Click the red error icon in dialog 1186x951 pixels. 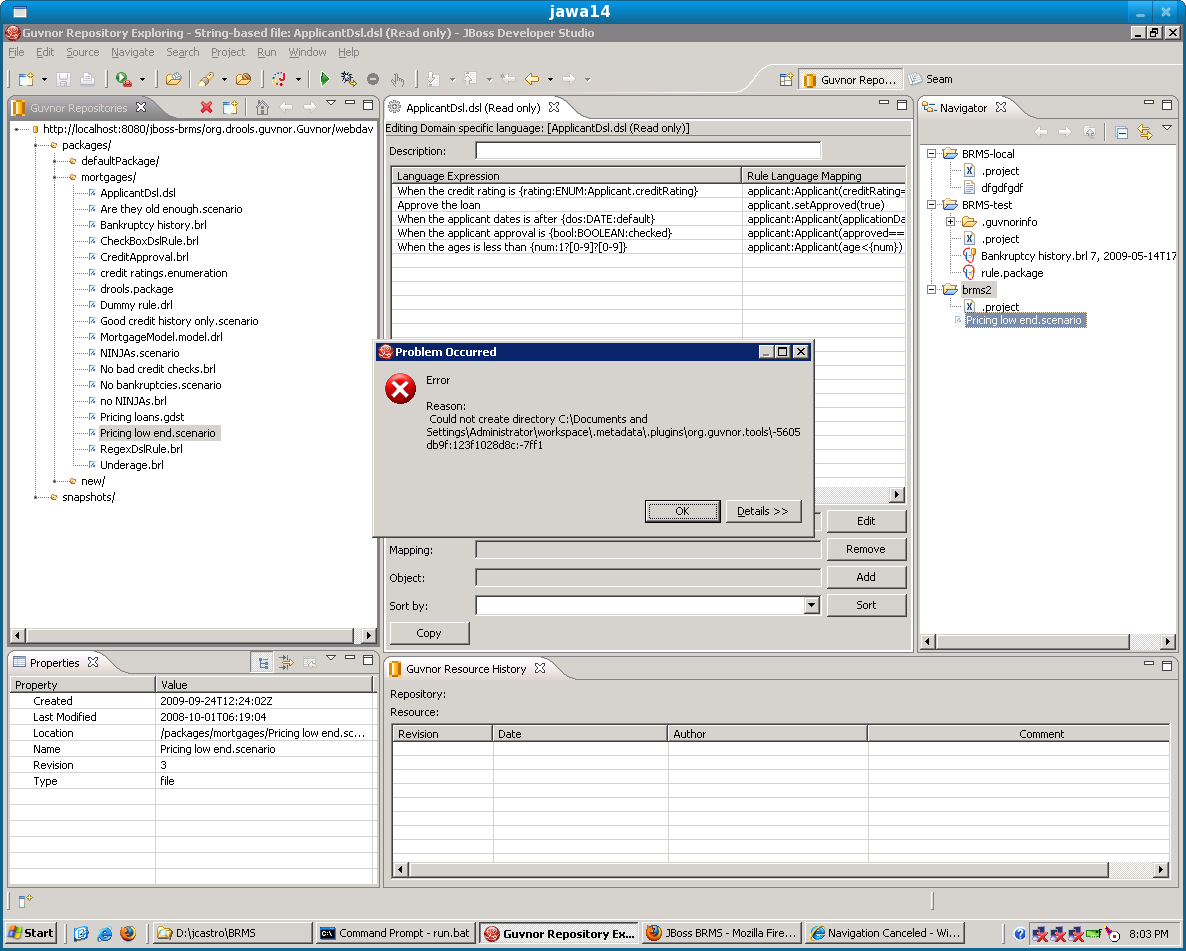click(x=401, y=389)
